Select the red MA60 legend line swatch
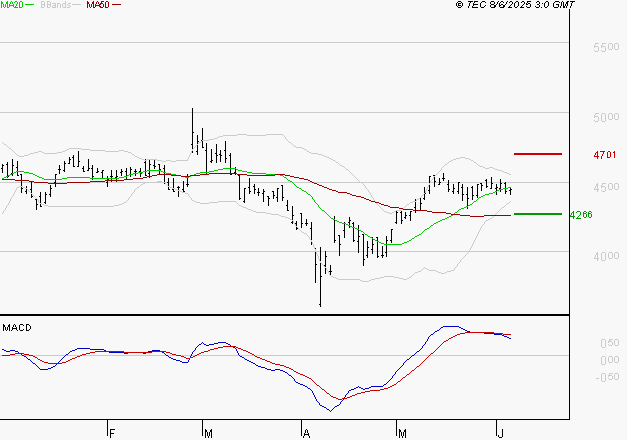The height and width of the screenshot is (440, 627). 116,6
